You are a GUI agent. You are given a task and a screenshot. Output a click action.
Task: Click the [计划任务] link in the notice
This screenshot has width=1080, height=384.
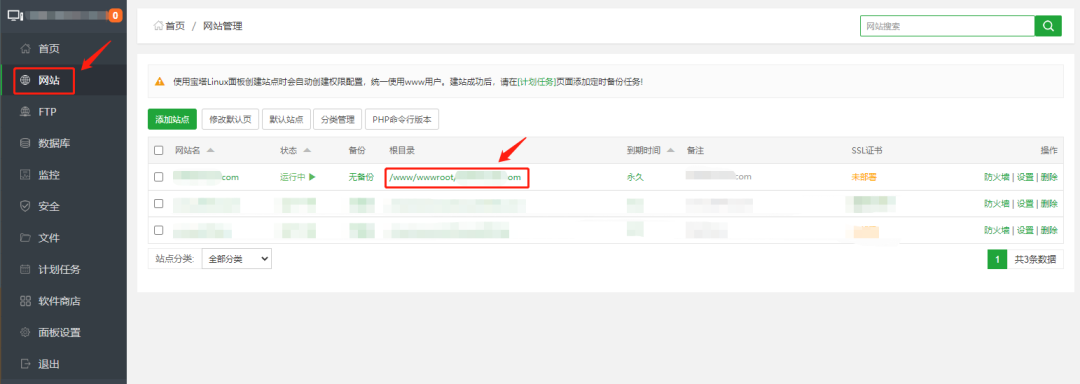[x=537, y=82]
